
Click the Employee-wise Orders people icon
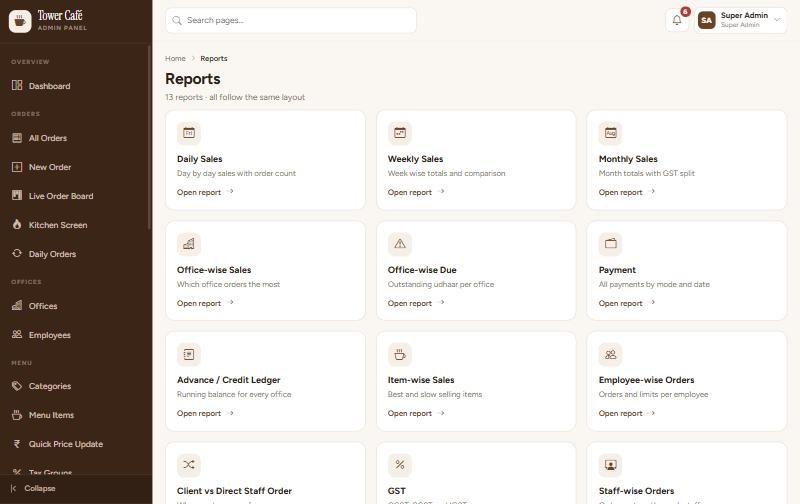(x=610, y=354)
